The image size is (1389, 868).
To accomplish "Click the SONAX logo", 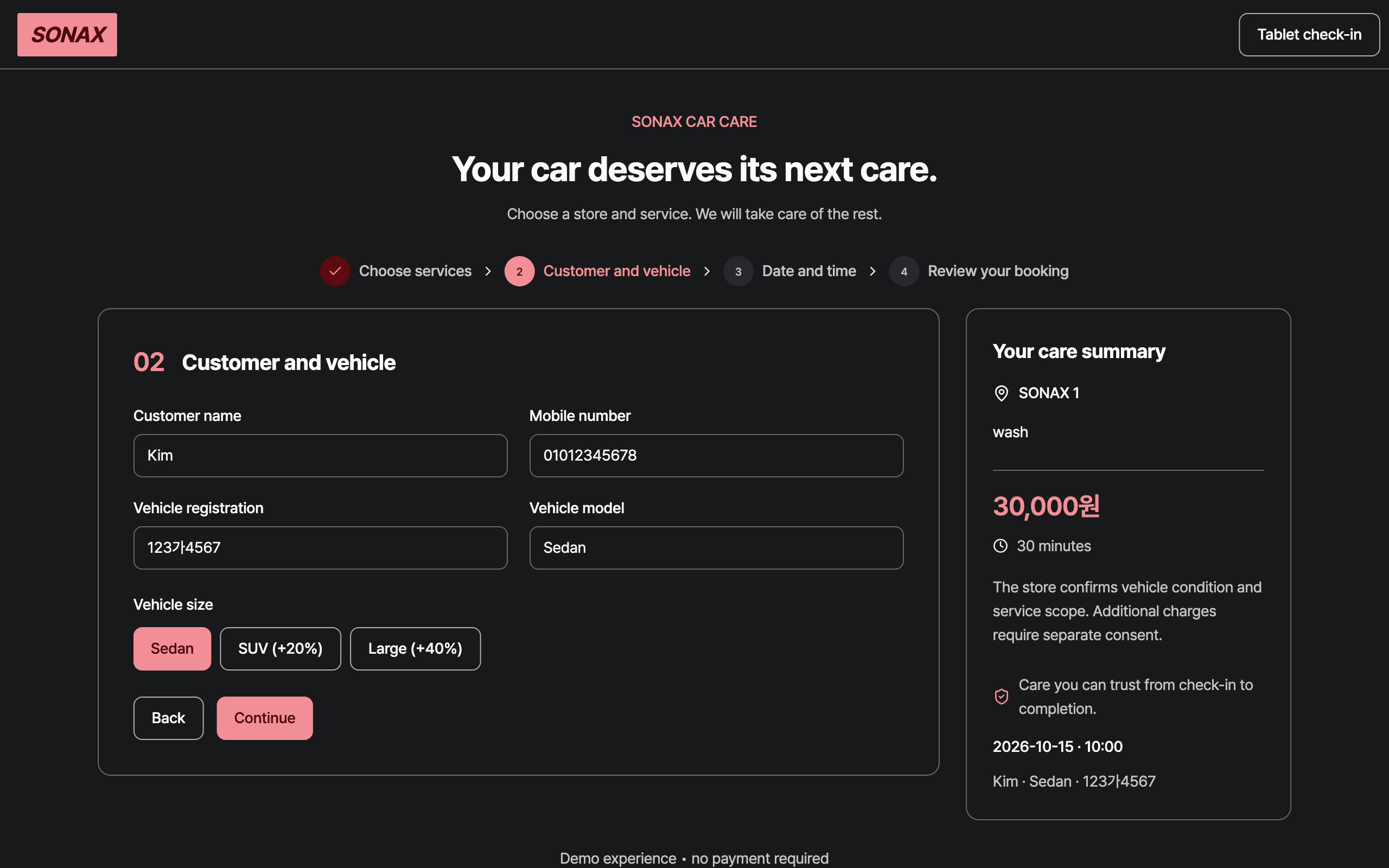I will point(67,34).
